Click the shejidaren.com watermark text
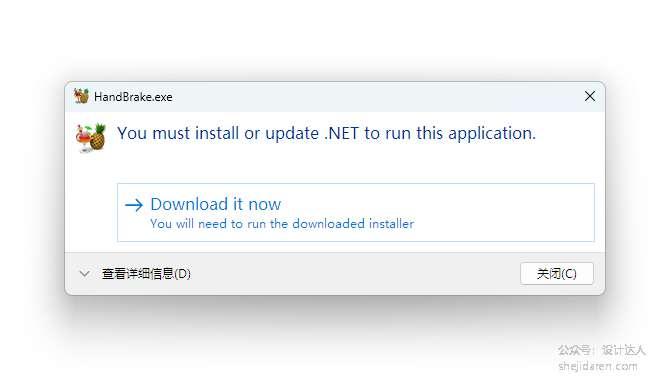 tap(598, 366)
